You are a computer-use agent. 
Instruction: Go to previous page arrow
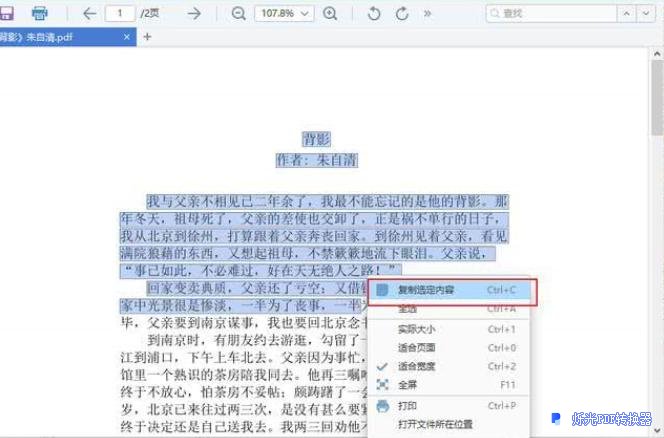coord(89,14)
